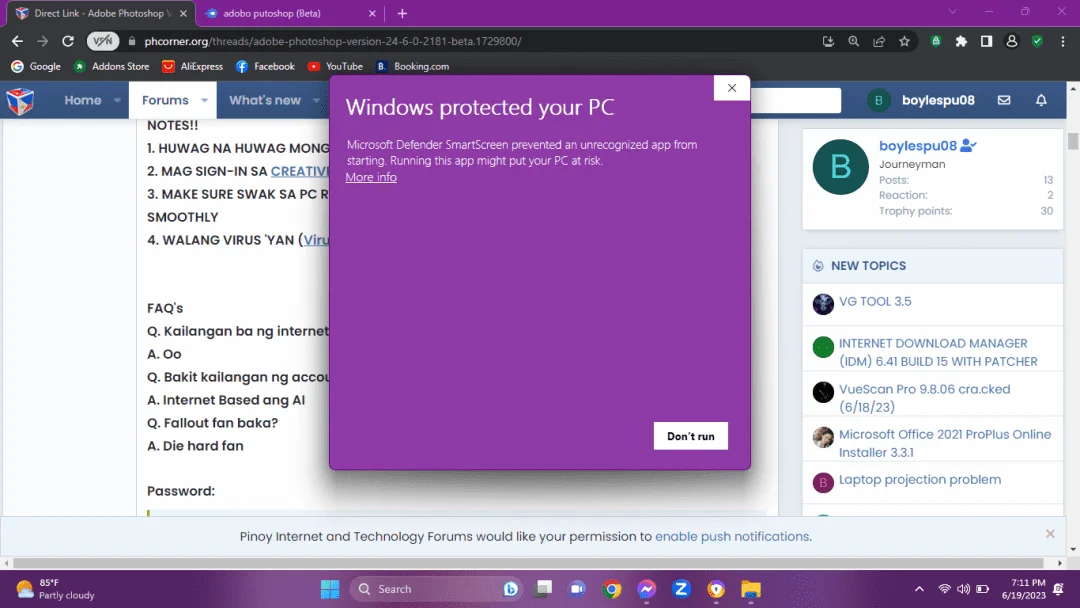Image resolution: width=1080 pixels, height=608 pixels.
Task: Expand the Forums dropdown arrow
Action: (x=205, y=101)
